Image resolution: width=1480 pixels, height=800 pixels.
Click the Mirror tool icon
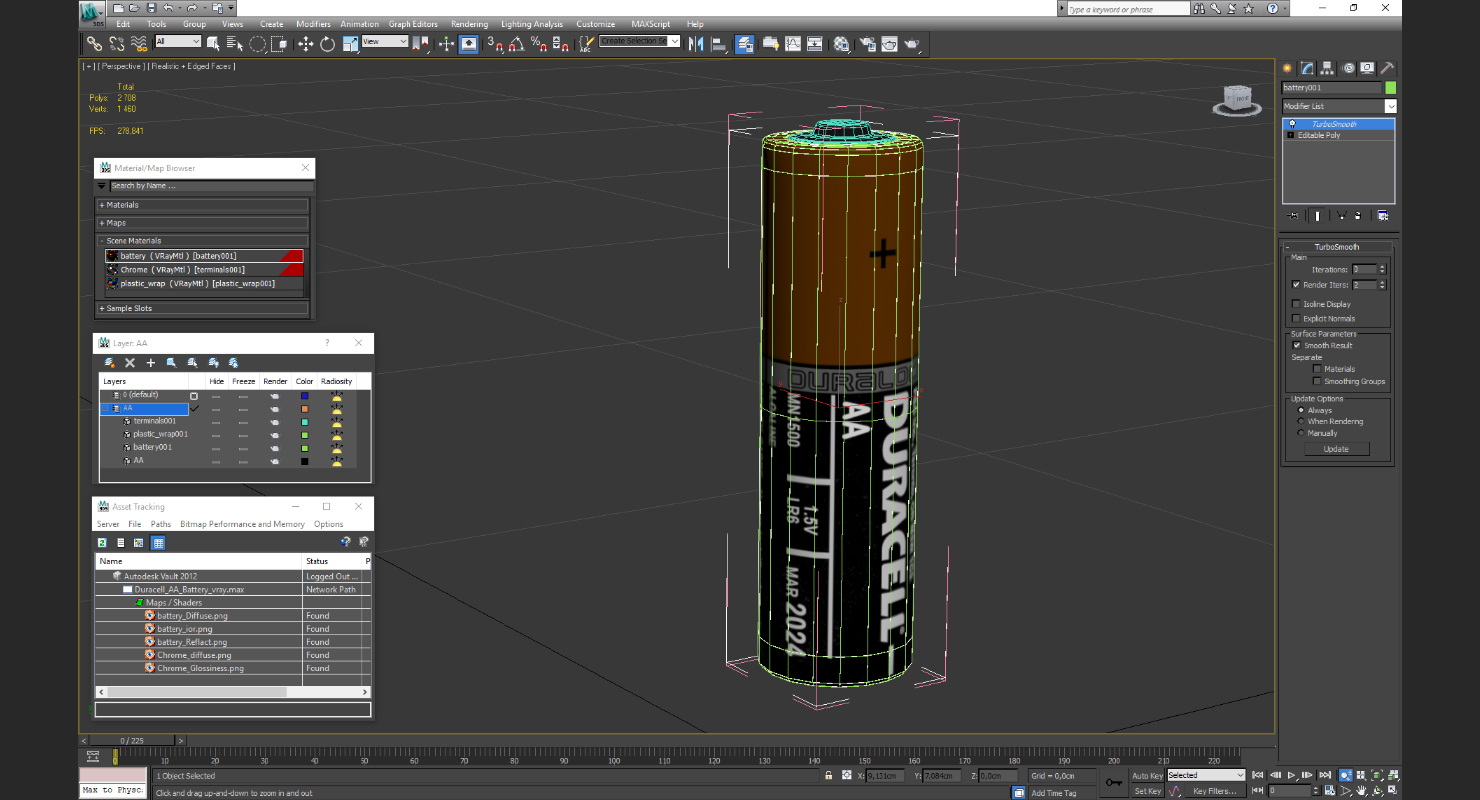coord(696,43)
